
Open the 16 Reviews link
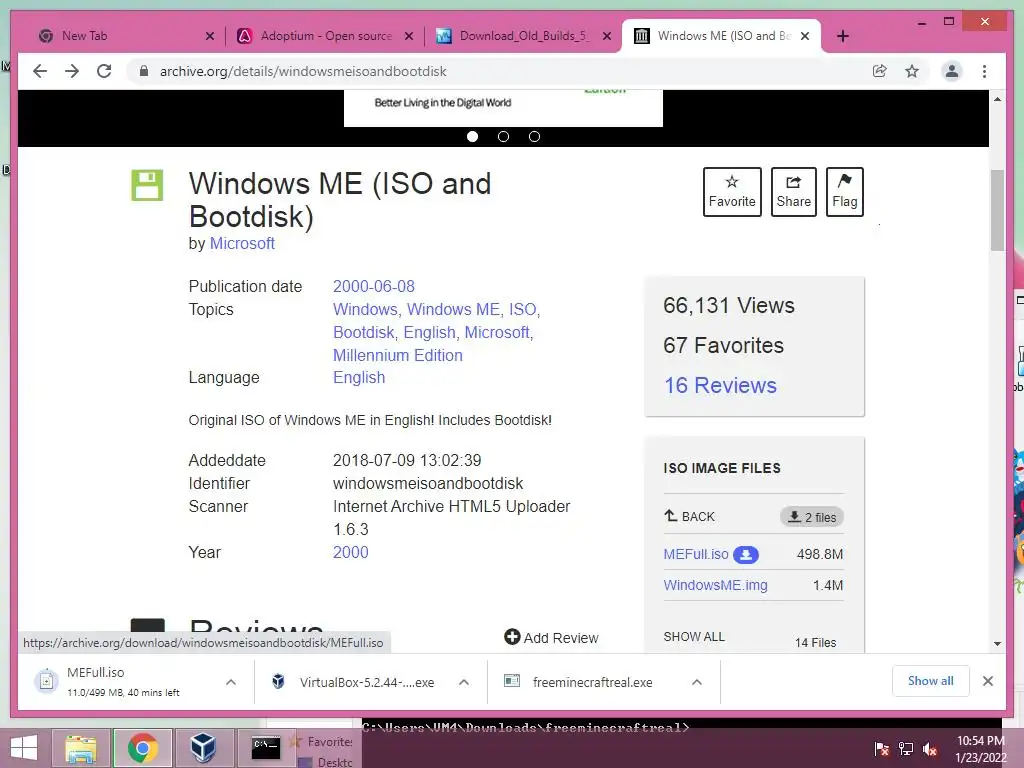coord(720,385)
